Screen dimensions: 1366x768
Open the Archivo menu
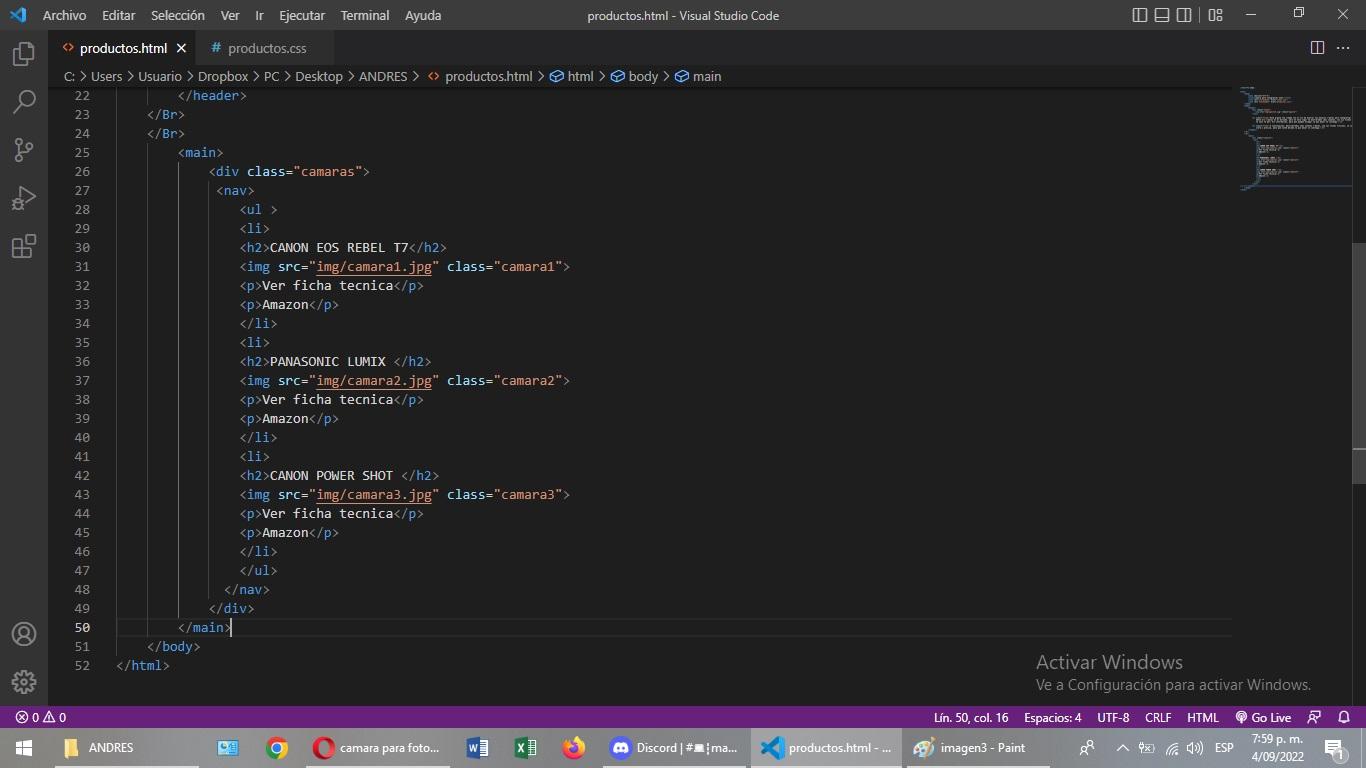(64, 15)
